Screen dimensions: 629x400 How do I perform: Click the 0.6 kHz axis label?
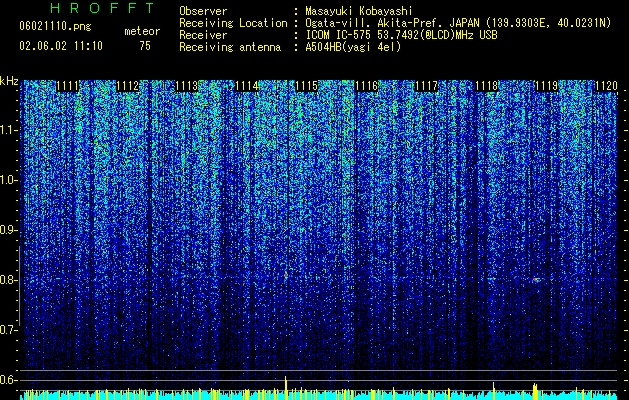click(8, 380)
